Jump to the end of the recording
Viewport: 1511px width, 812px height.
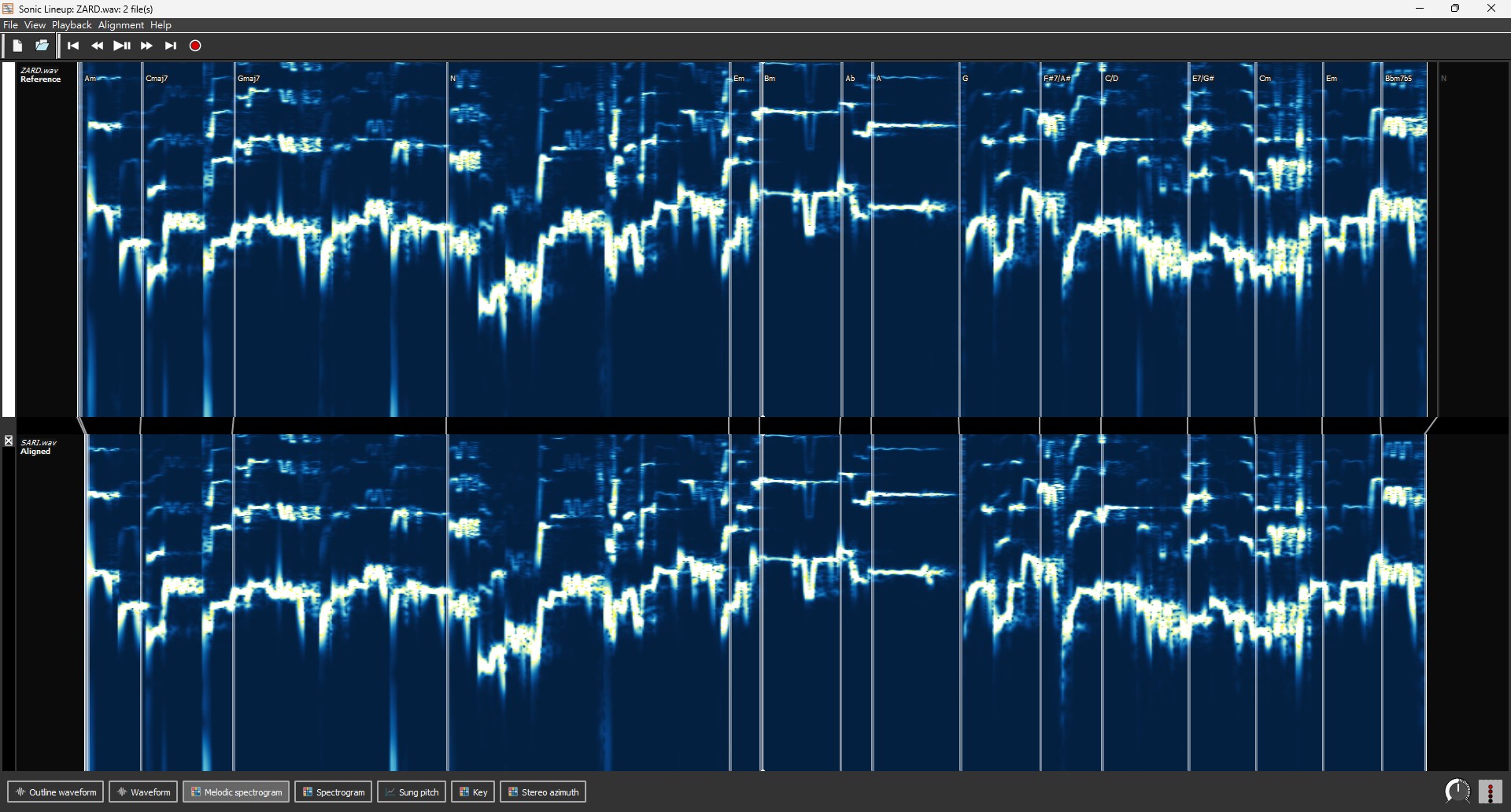point(171,46)
